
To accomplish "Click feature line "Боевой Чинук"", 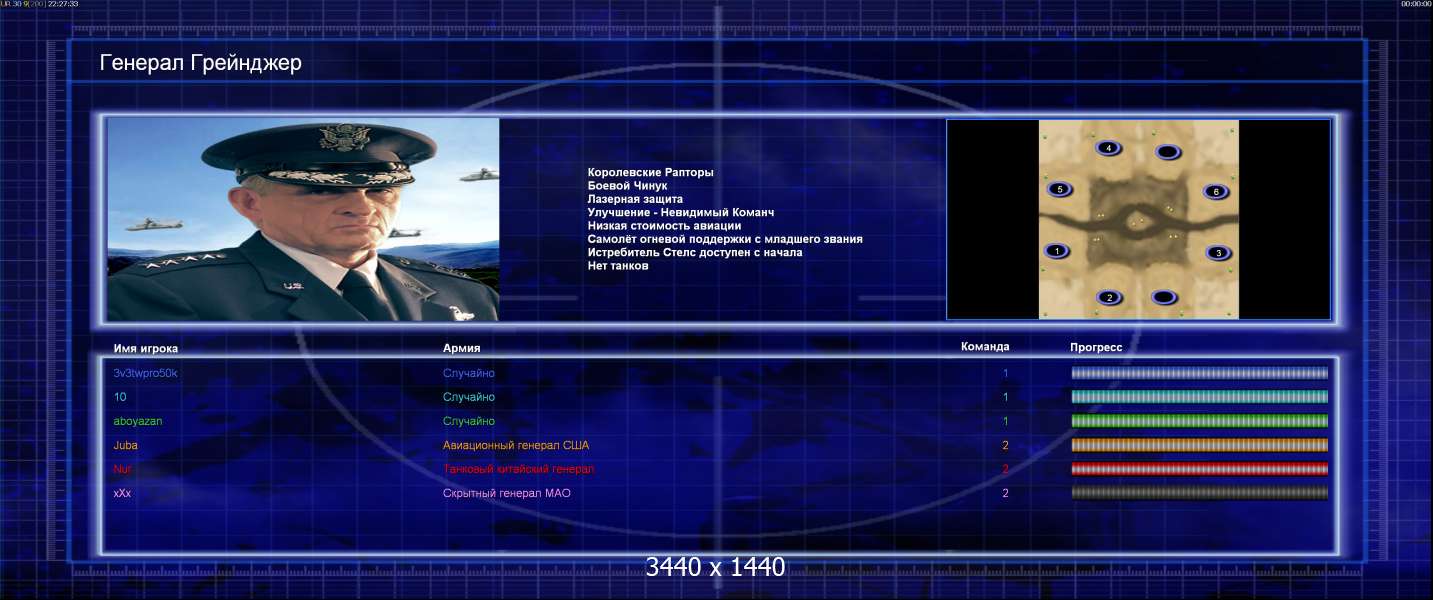I will (x=627, y=186).
